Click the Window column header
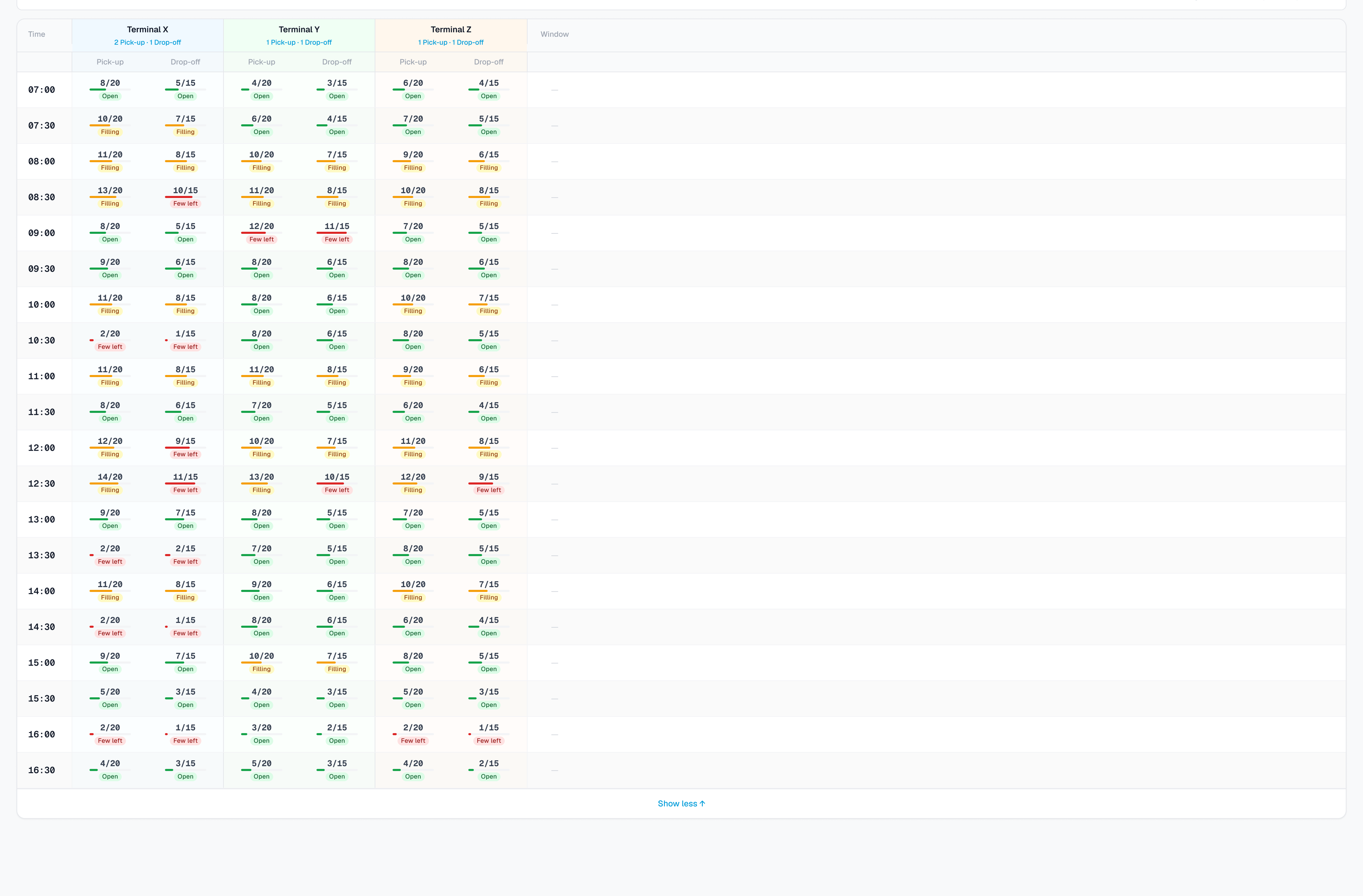This screenshot has height=896, width=1363. [x=554, y=34]
